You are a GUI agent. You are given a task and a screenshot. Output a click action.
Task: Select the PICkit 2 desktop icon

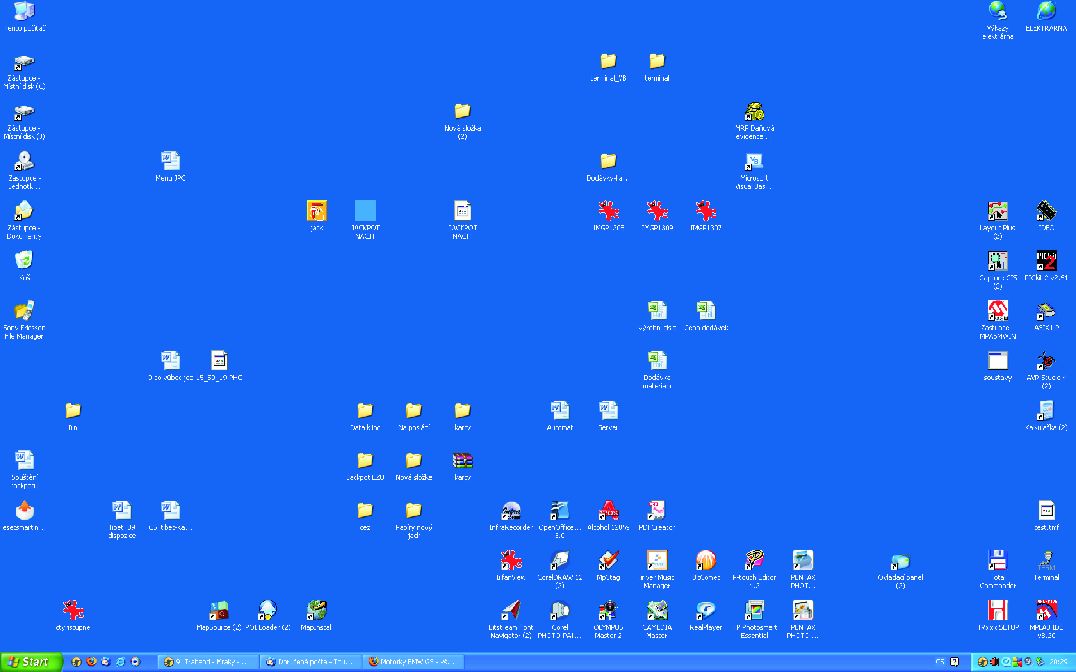tap(1045, 262)
